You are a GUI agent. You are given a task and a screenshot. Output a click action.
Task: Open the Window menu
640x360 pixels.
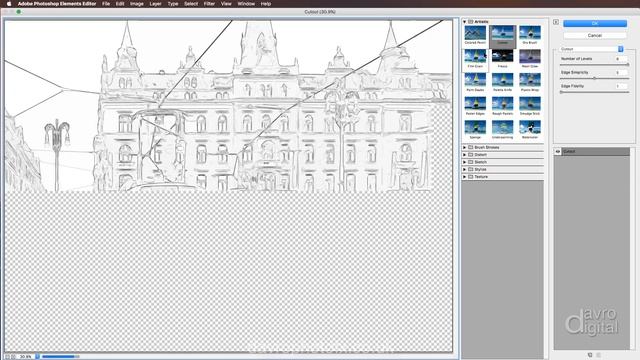[246, 4]
